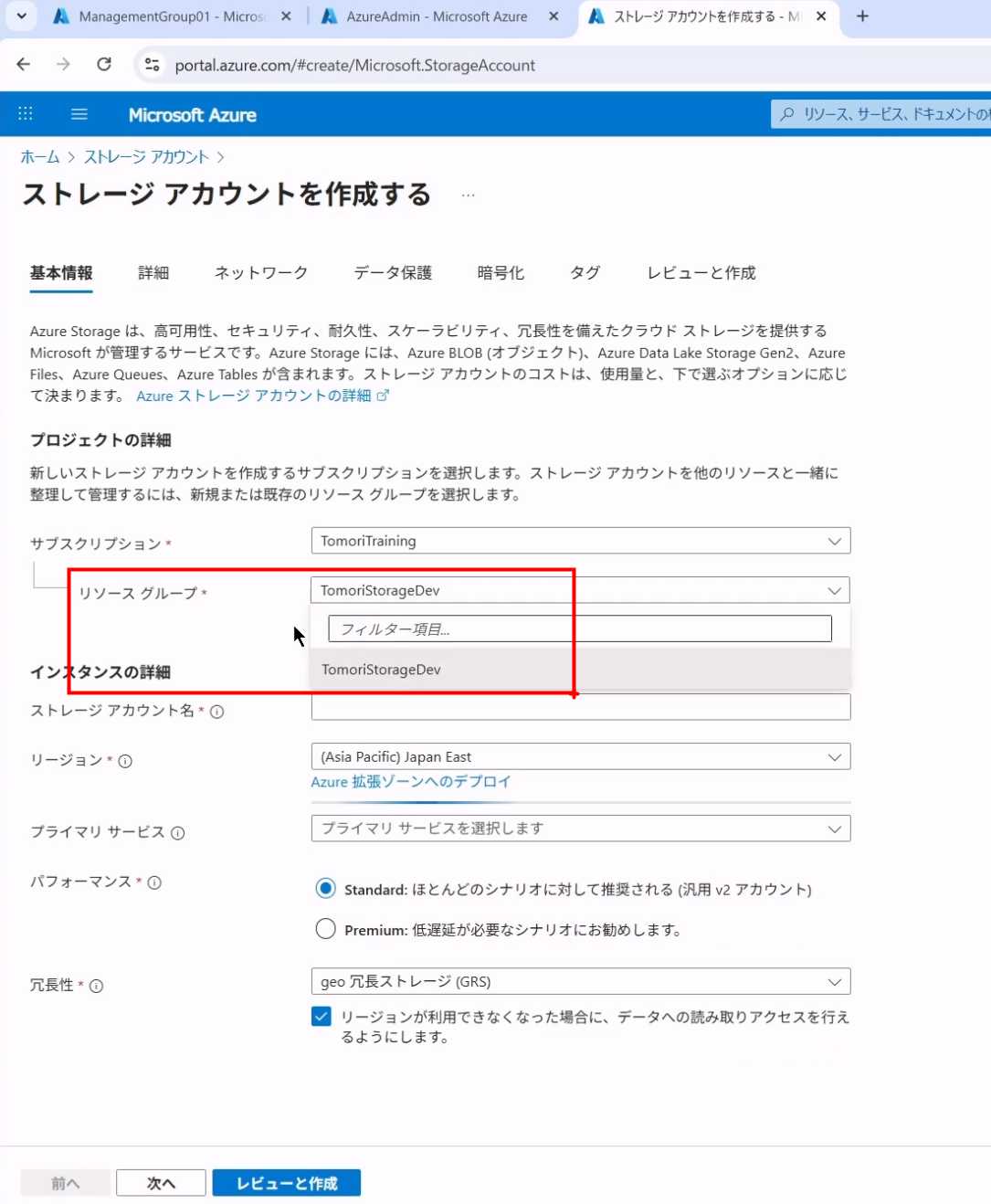The height and width of the screenshot is (1204, 991).
Task: Open the new browser tab plus icon
Action: coord(862,16)
